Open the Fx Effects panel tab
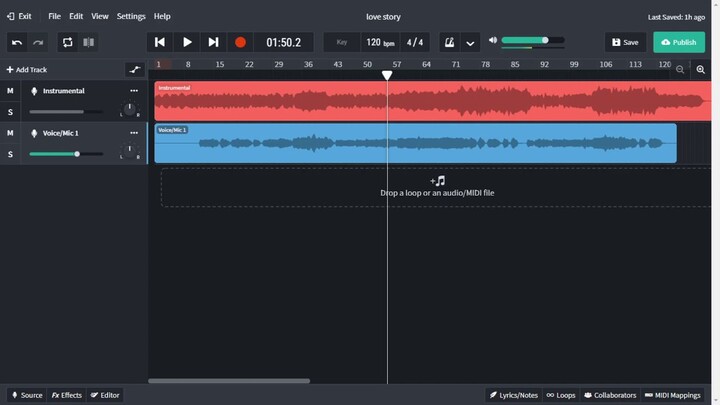The width and height of the screenshot is (720, 405). pyautogui.click(x=67, y=395)
